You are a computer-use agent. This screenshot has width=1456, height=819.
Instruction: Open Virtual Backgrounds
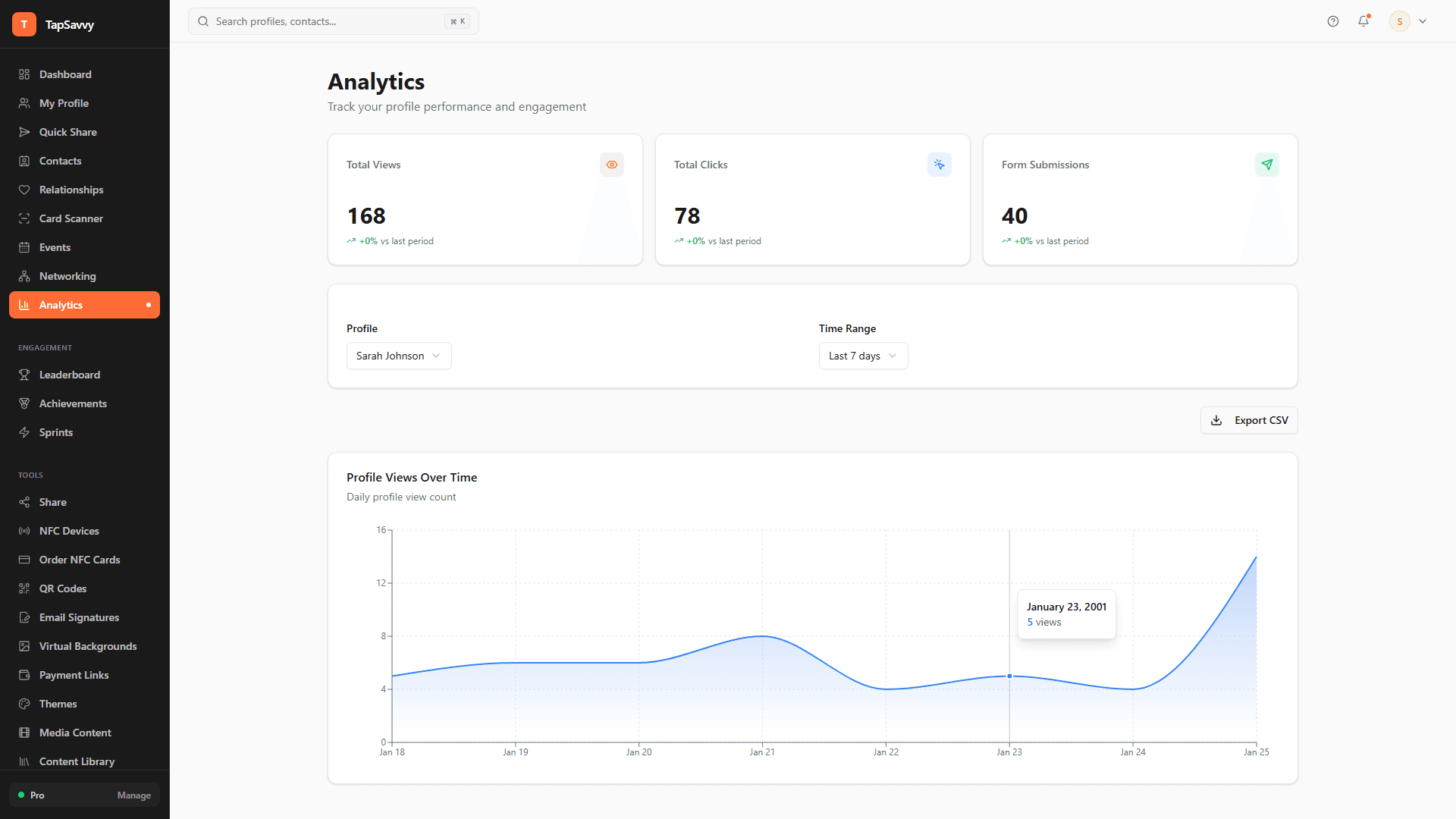click(87, 646)
